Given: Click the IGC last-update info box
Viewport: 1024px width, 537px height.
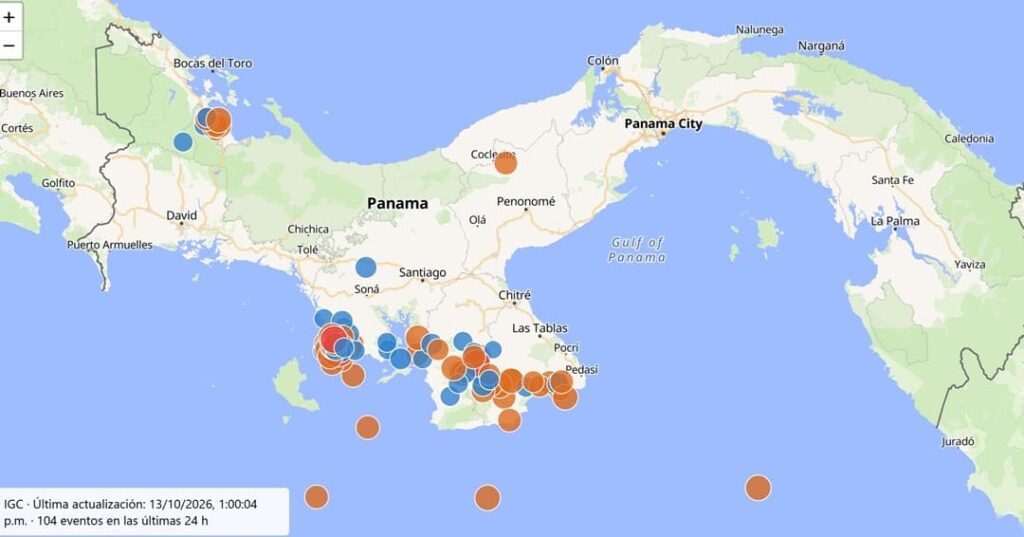Looking at the screenshot, I should [144, 512].
